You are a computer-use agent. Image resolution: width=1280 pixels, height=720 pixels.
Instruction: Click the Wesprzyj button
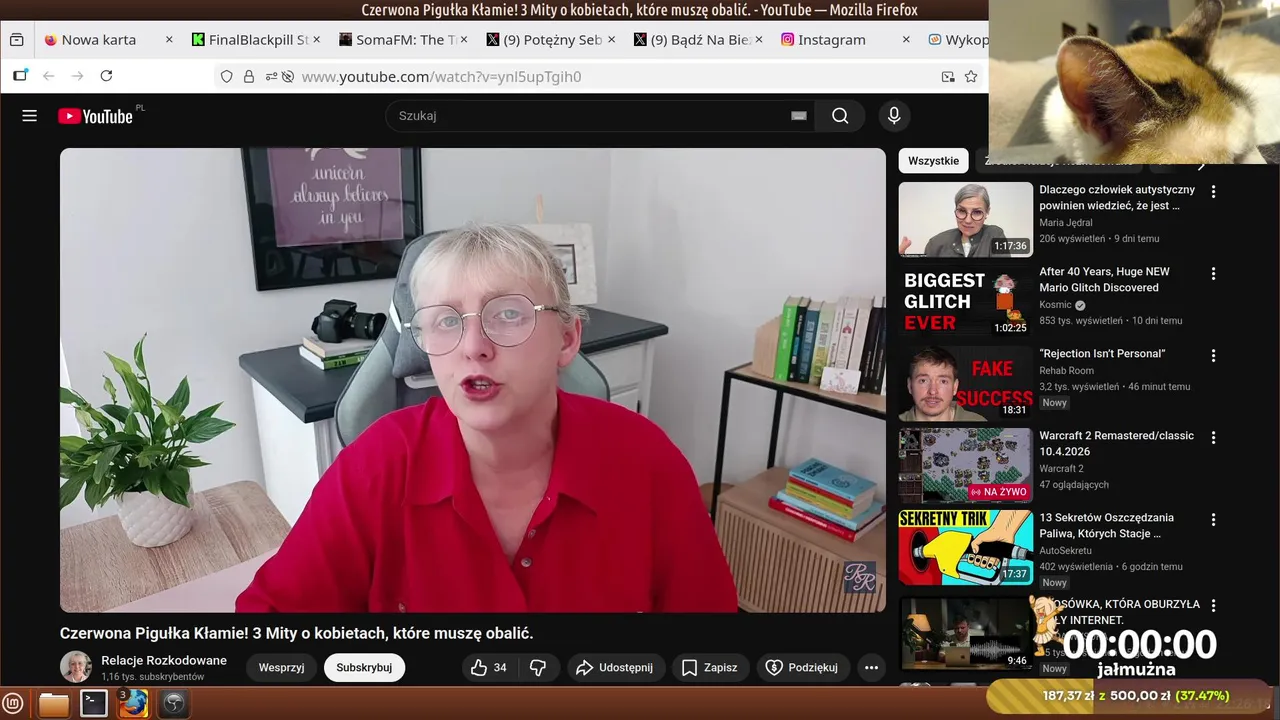281,667
